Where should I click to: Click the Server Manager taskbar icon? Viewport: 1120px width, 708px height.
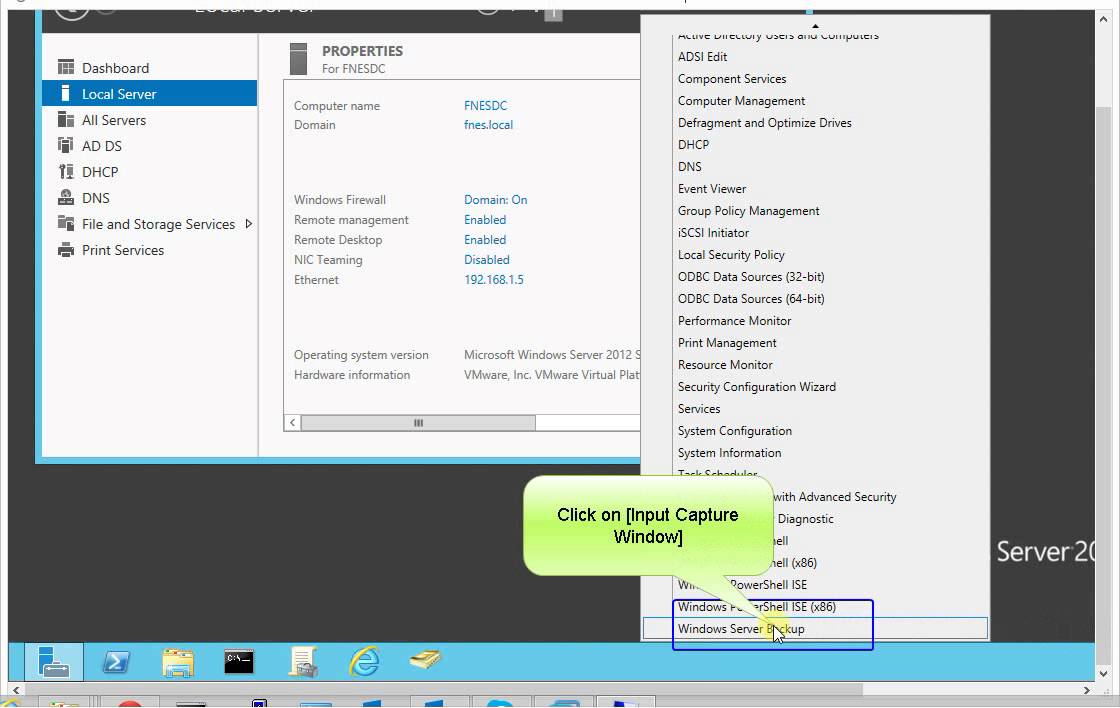tap(54, 662)
